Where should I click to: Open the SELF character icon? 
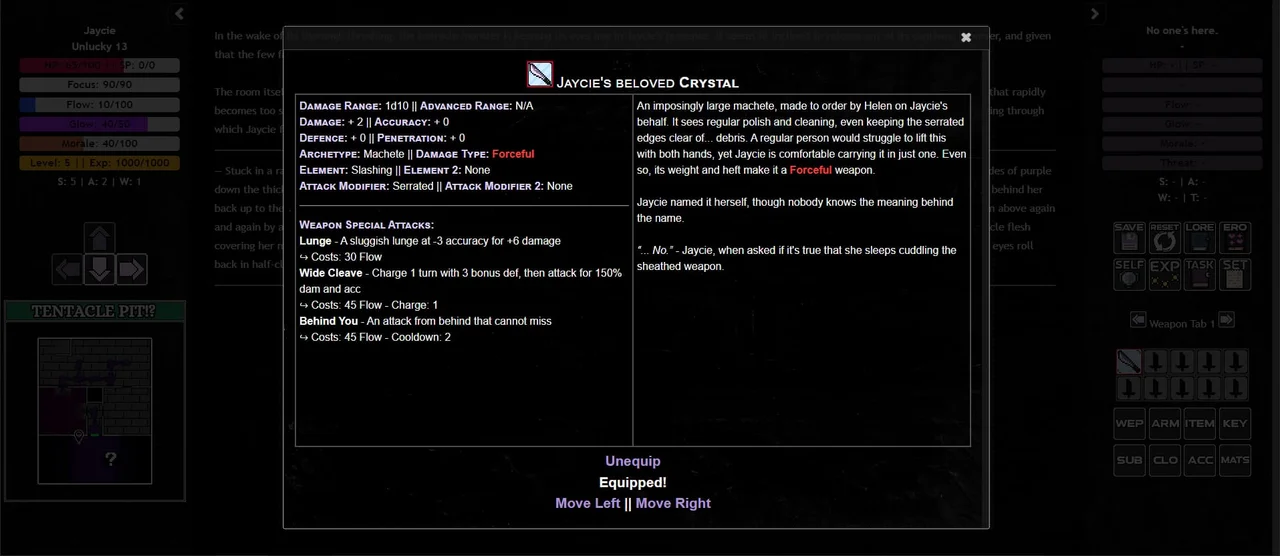pos(1129,274)
